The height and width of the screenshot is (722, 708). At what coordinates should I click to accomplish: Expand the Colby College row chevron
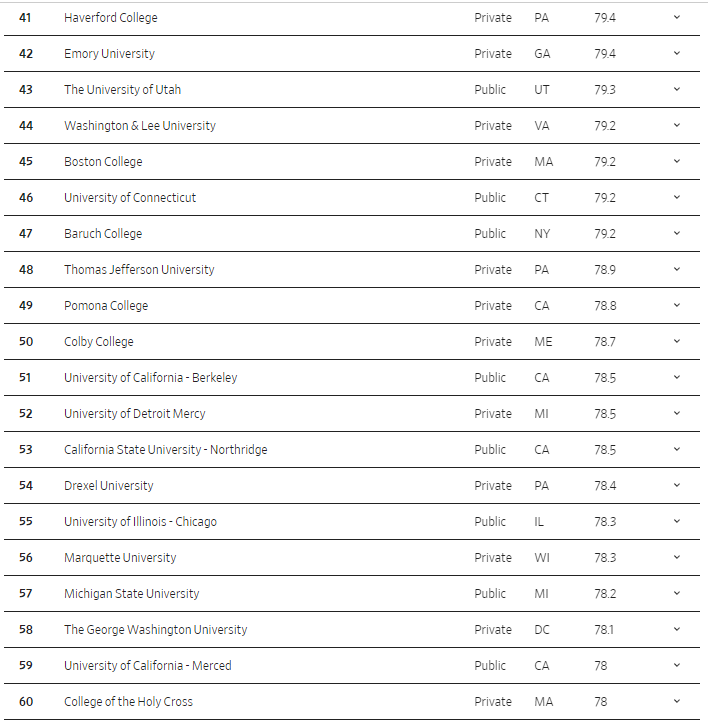(x=676, y=342)
